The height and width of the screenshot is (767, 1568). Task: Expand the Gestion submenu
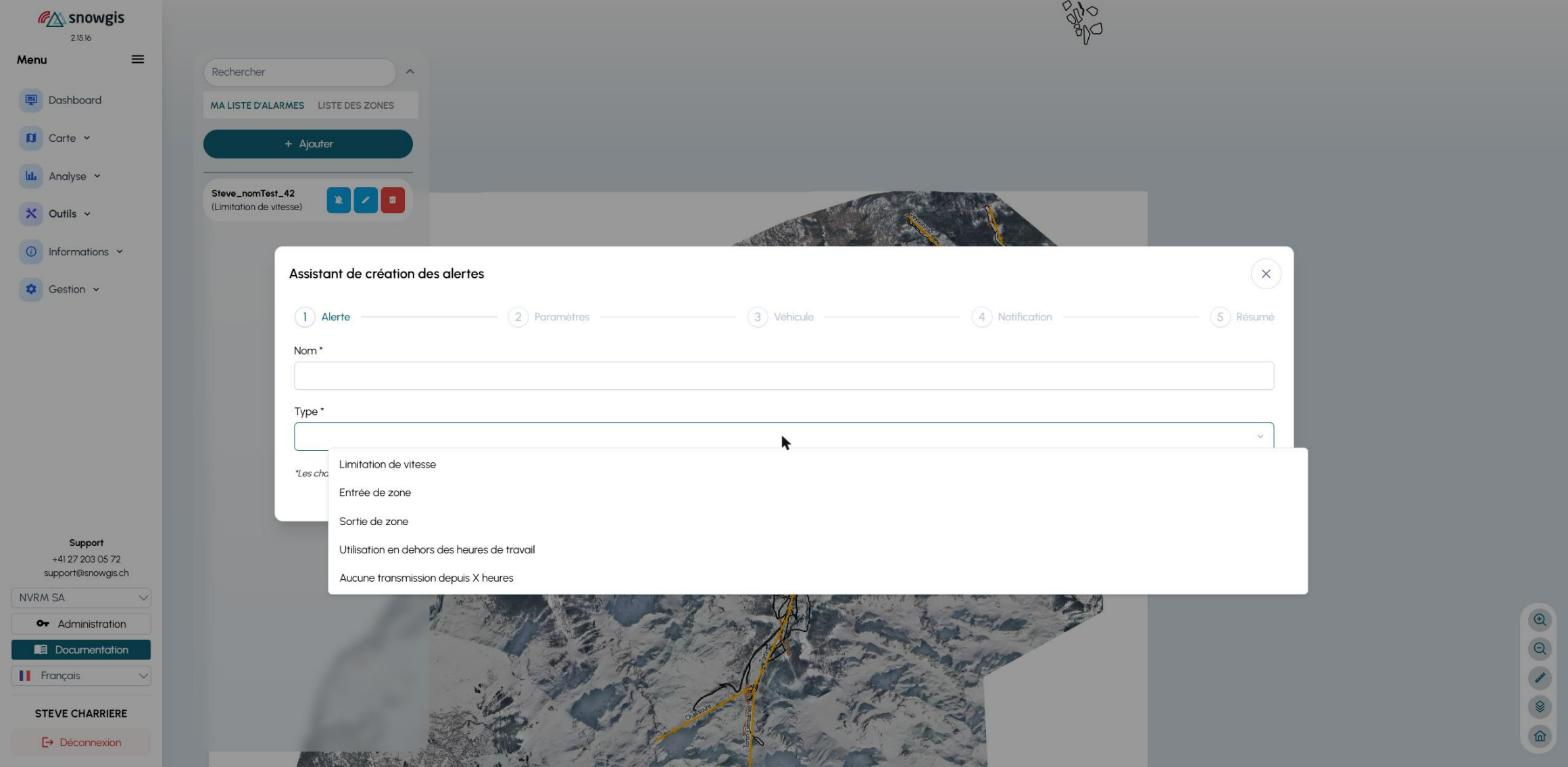[x=96, y=290]
